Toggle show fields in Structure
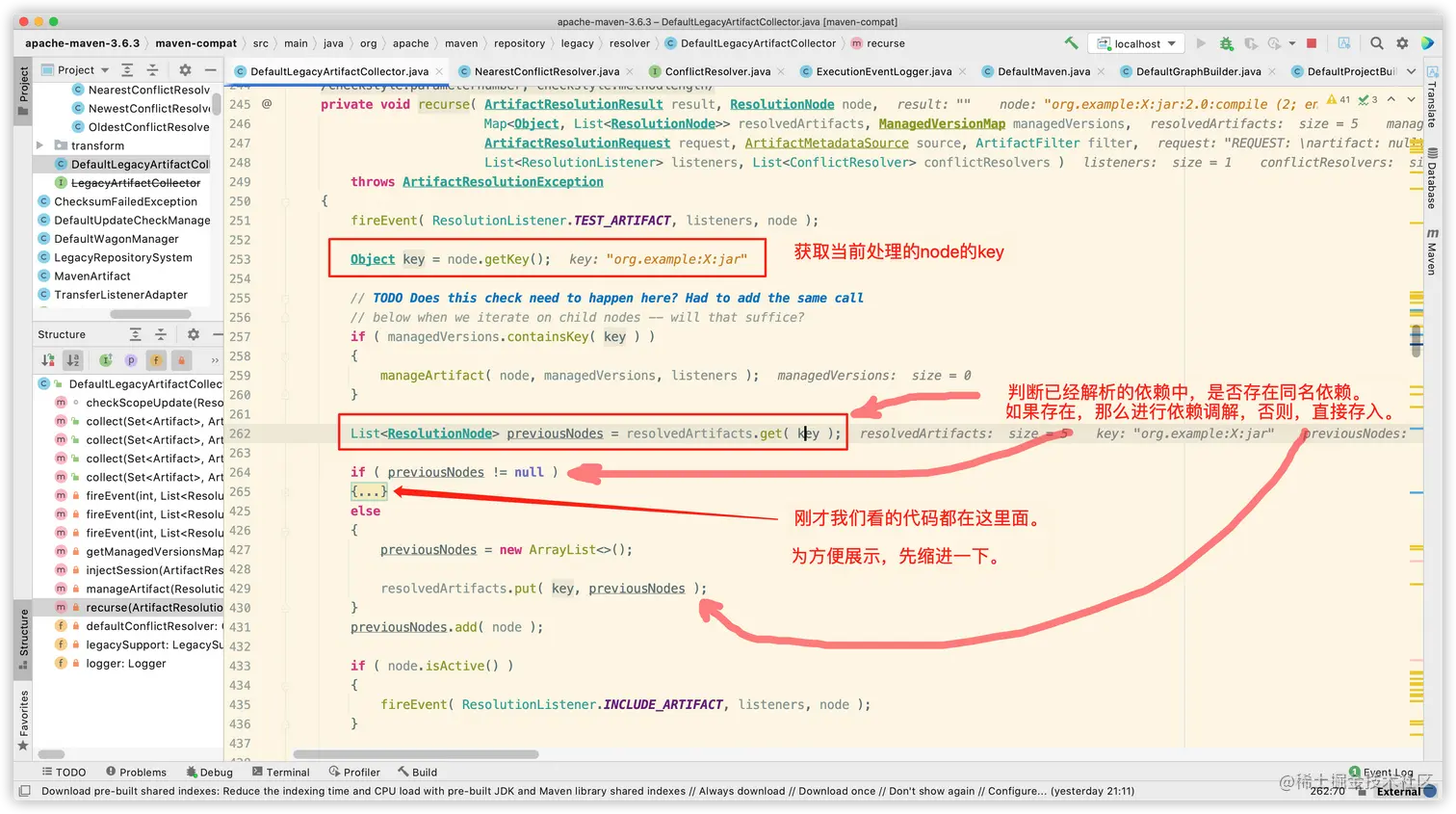Screen dimensions: 1456x814 (156, 360)
